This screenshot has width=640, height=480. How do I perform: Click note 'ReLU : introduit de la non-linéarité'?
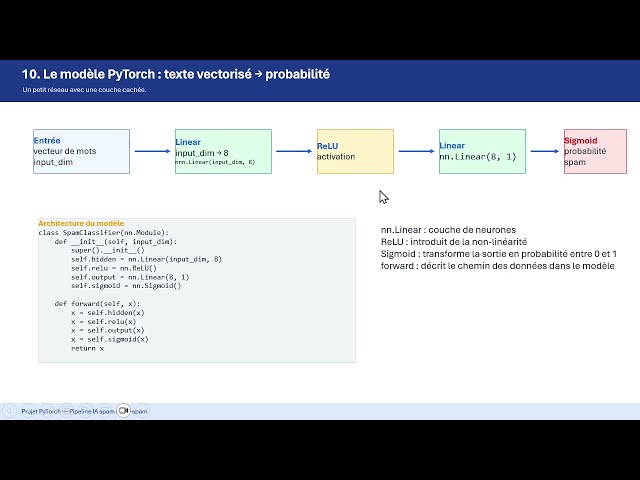pyautogui.click(x=454, y=242)
